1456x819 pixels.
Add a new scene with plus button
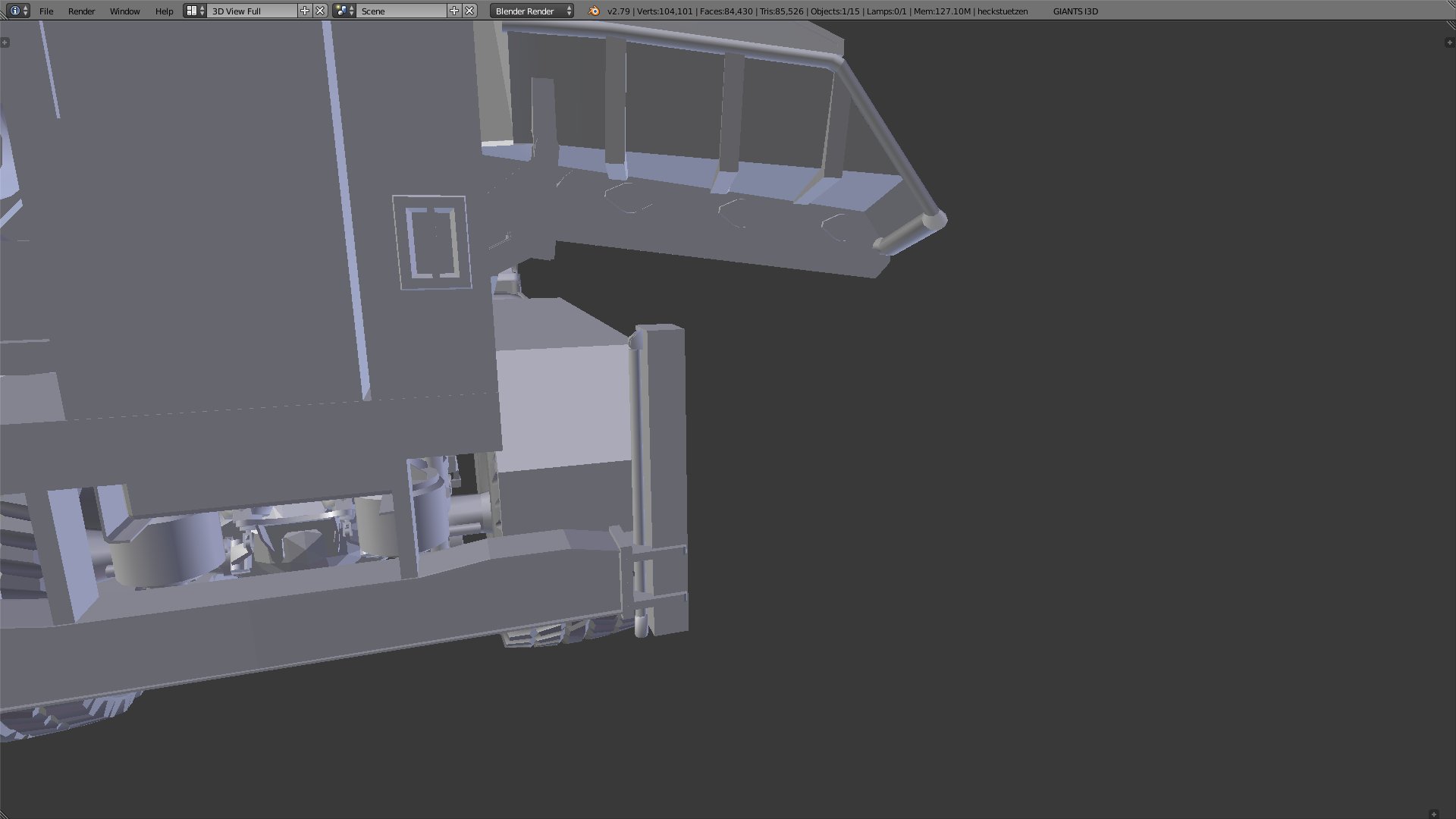(x=454, y=11)
